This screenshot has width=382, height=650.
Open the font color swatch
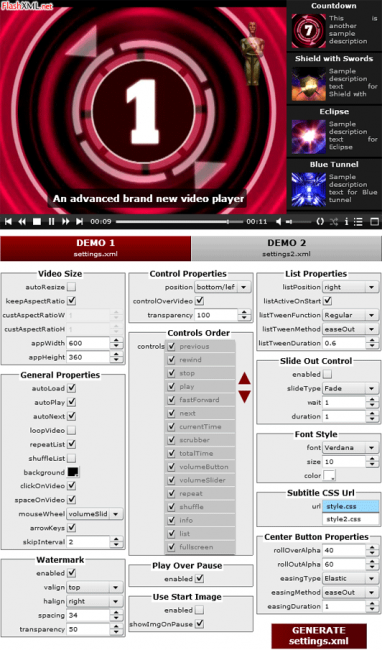[x=329, y=475]
